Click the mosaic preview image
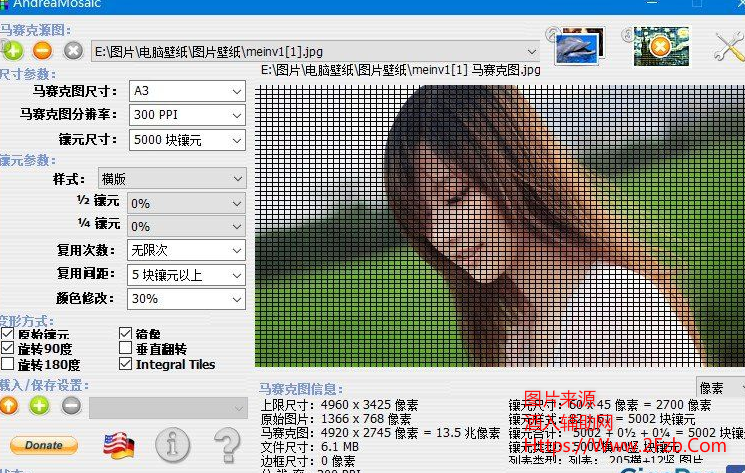Viewport: 745px width, 473px height. 500,225
